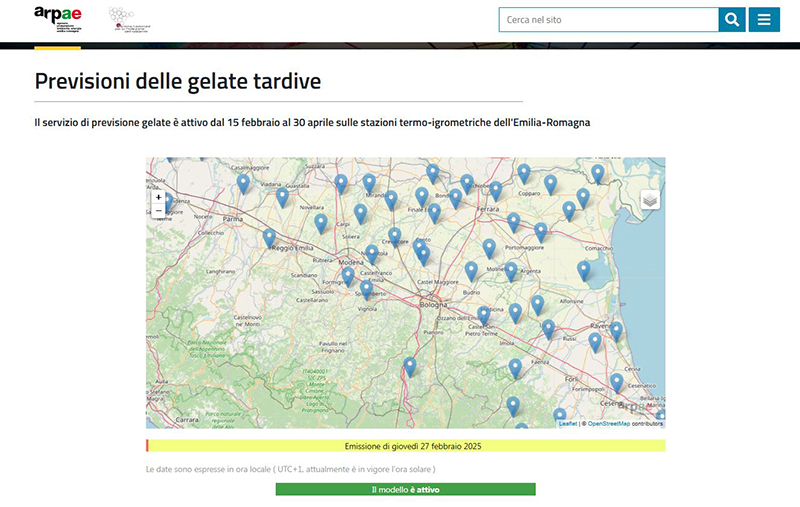This screenshot has height=507, width=800.
Task: Click the magnifying glass search button
Action: 732,19
